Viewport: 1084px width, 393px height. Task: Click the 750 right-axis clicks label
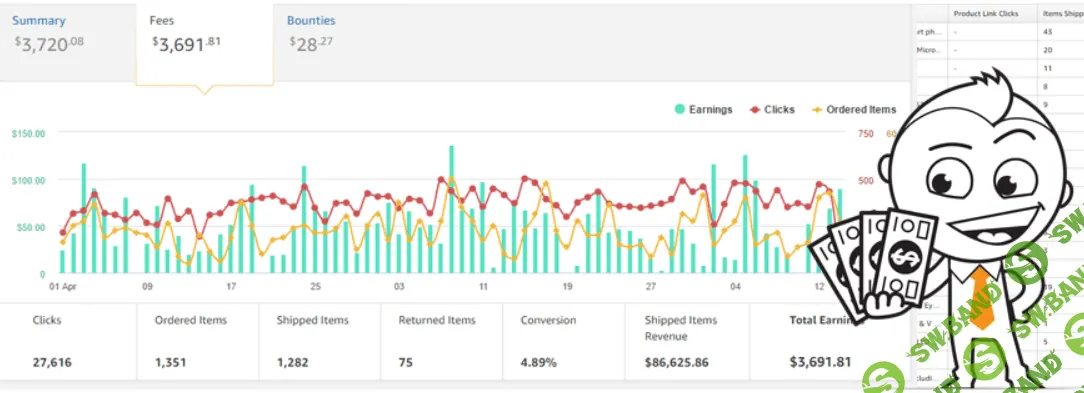(866, 134)
